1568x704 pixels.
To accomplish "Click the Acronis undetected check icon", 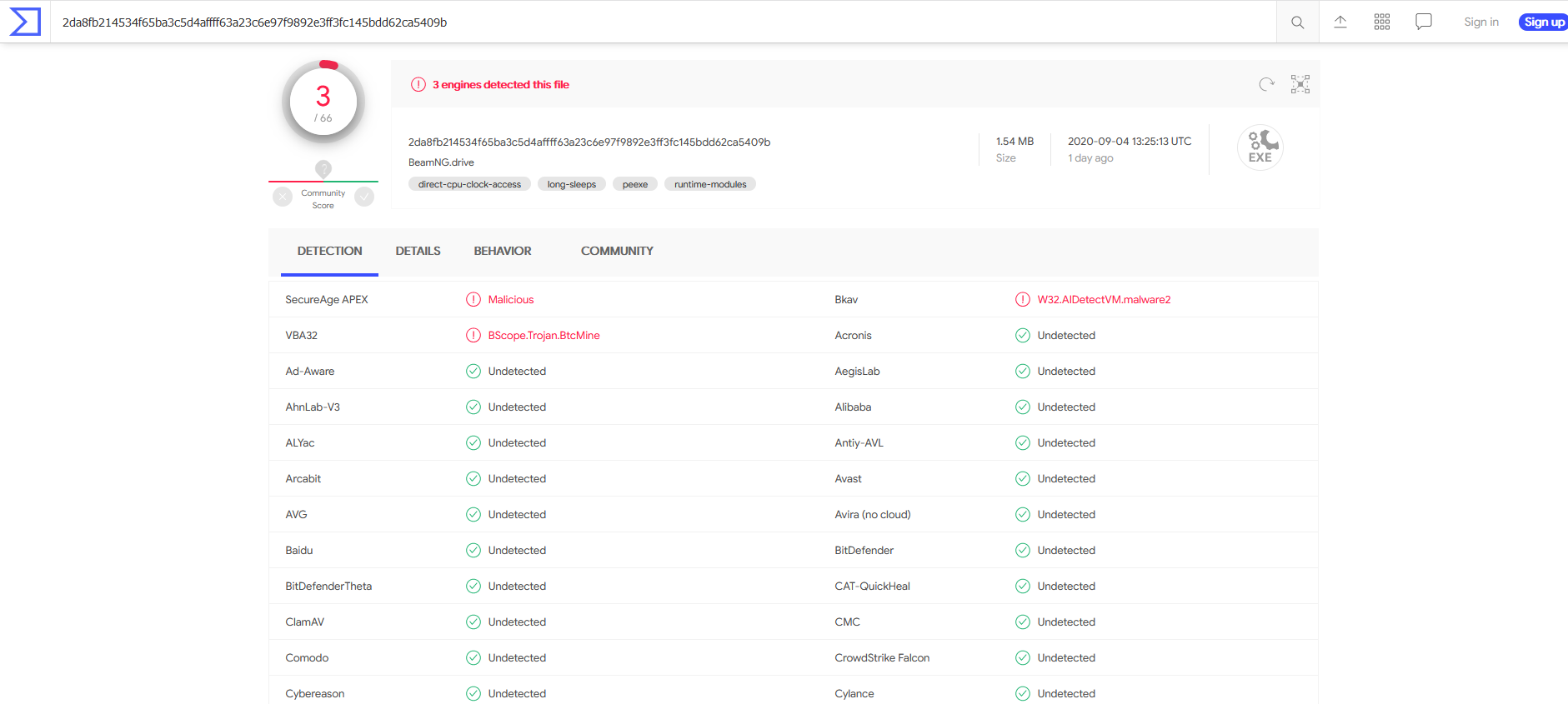I will [x=1023, y=335].
